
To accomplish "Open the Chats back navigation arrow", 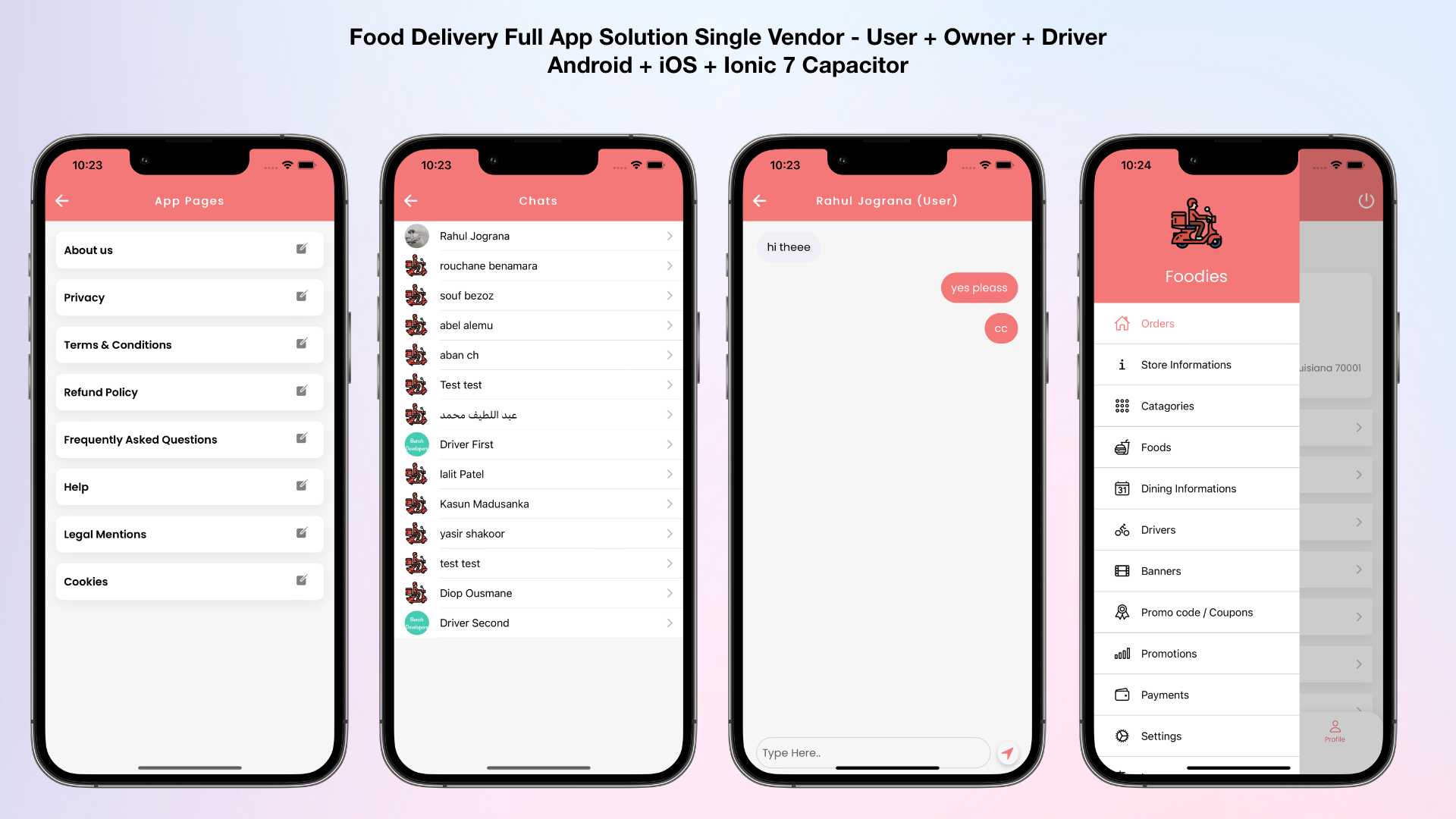I will point(411,201).
